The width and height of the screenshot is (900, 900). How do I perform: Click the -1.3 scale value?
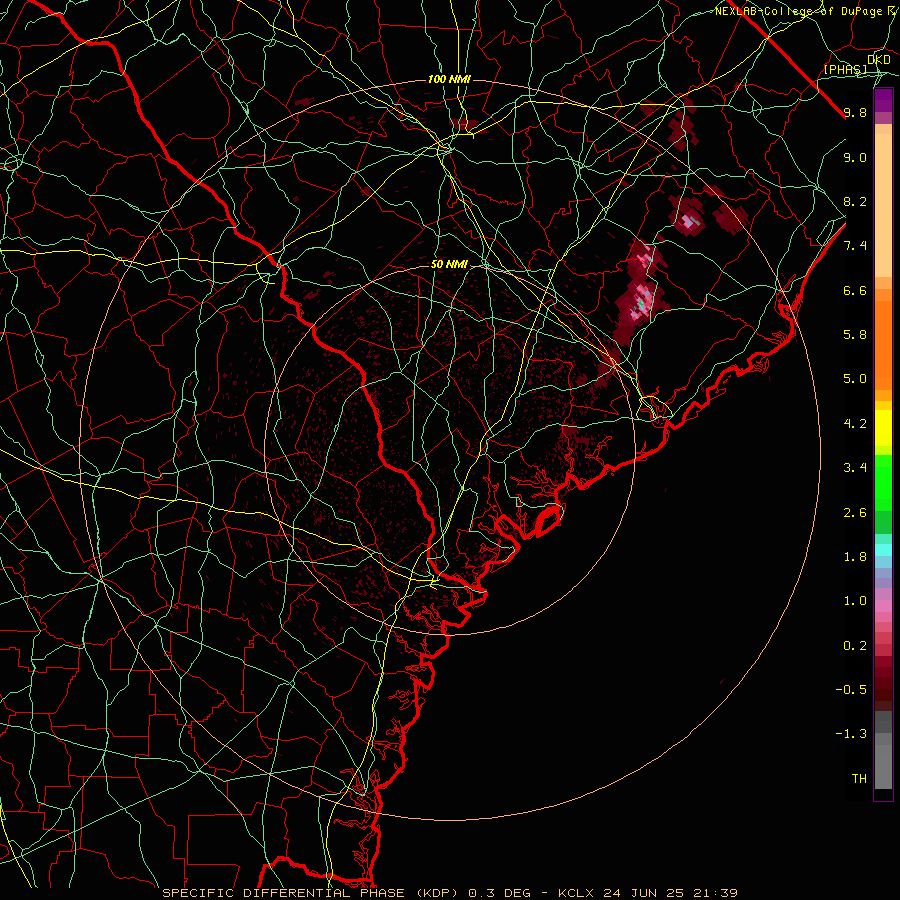(851, 734)
